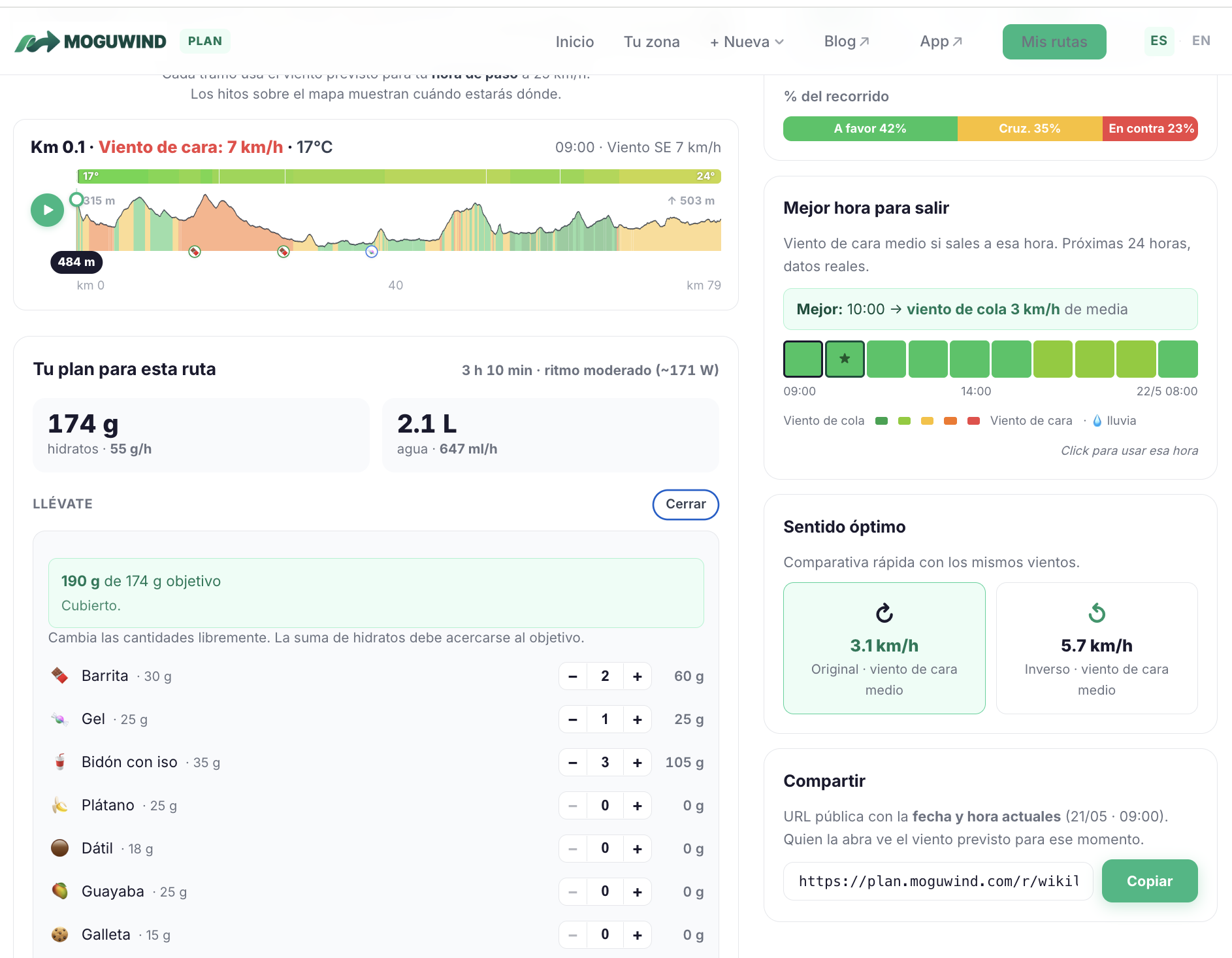The height and width of the screenshot is (958, 1232).
Task: Open Mis rutas button
Action: tap(1054, 42)
